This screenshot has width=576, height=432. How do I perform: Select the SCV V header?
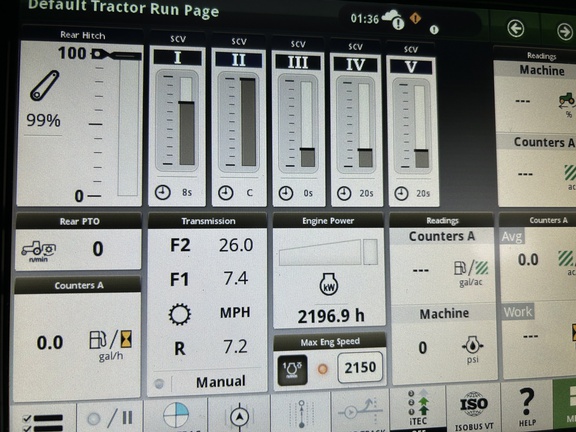411,67
